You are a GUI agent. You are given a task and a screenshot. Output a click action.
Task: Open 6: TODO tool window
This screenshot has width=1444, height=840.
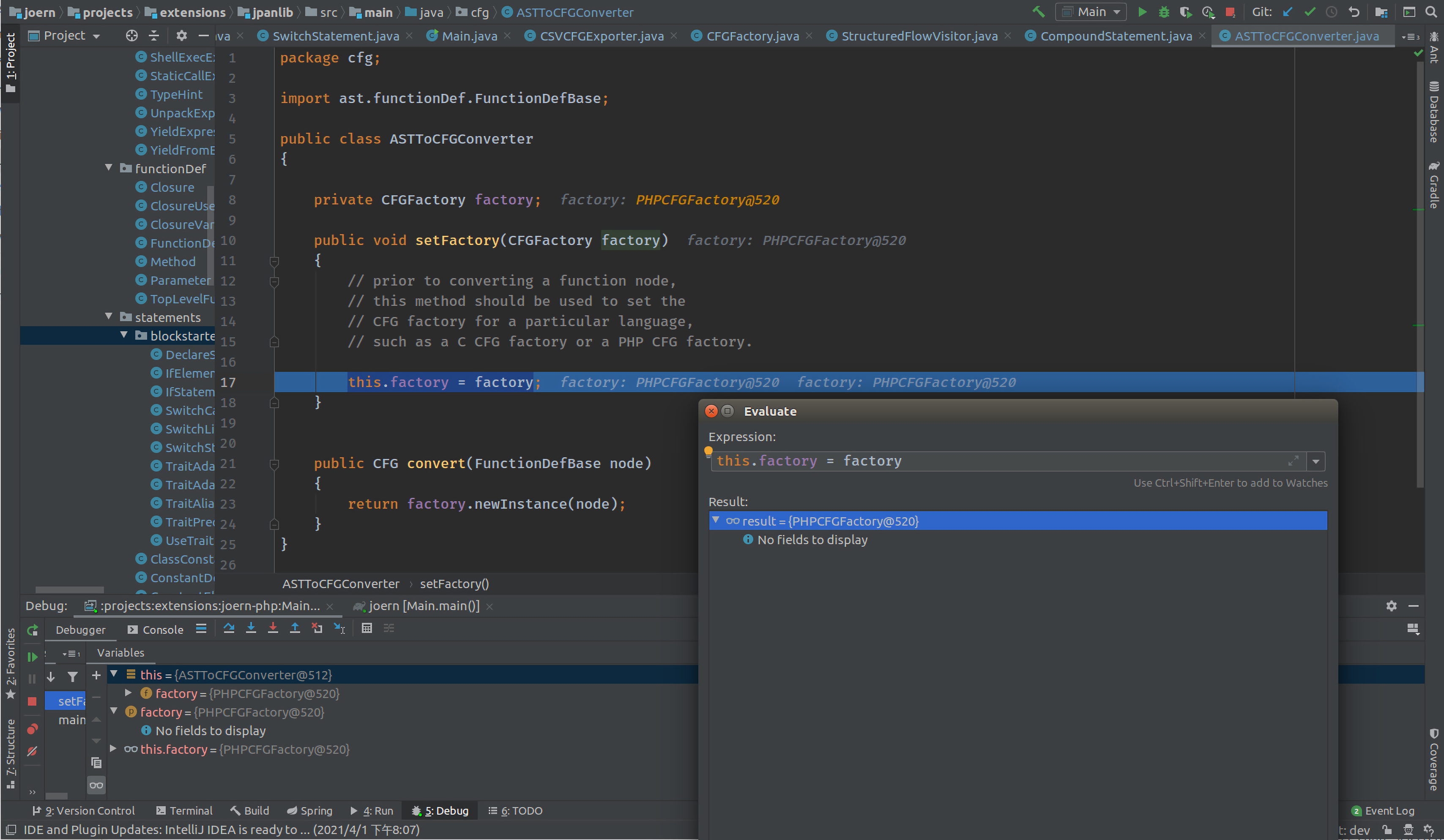click(x=515, y=811)
